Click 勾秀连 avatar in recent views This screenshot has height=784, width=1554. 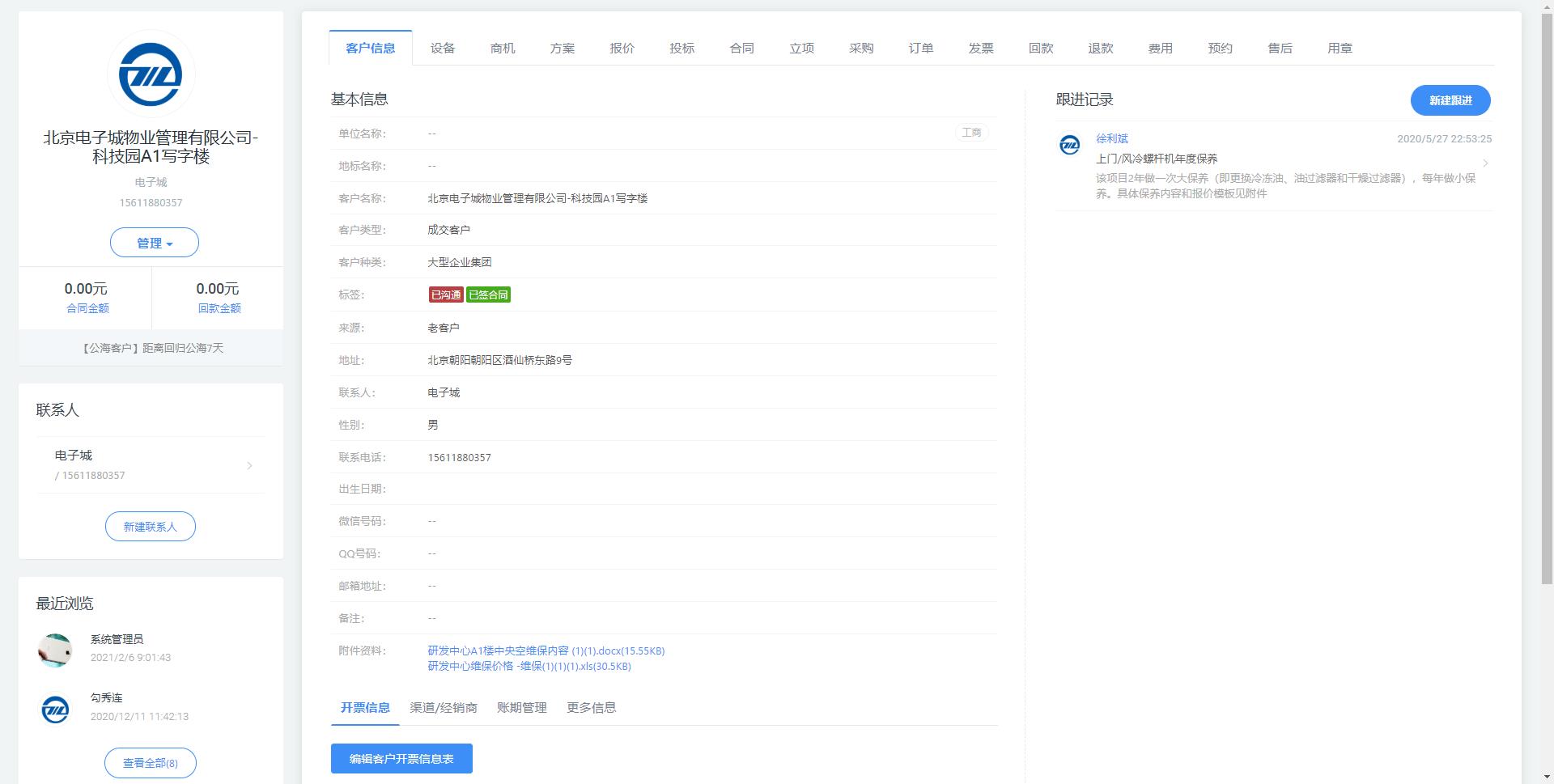point(55,710)
